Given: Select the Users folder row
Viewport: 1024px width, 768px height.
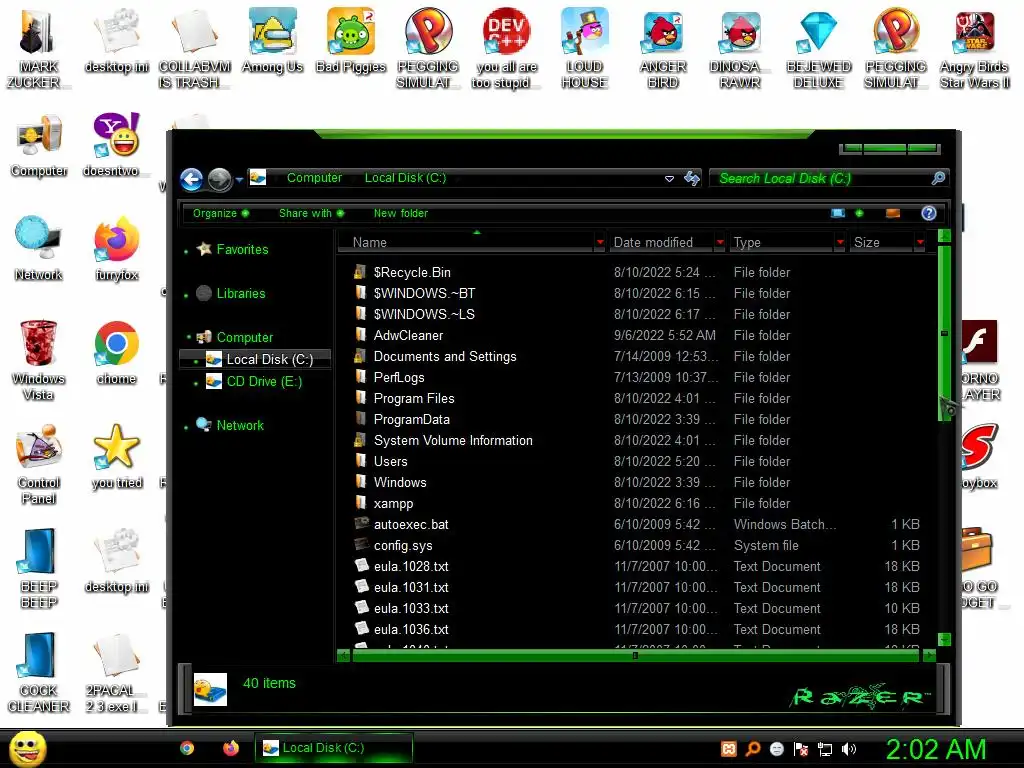Looking at the screenshot, I should tap(637, 461).
